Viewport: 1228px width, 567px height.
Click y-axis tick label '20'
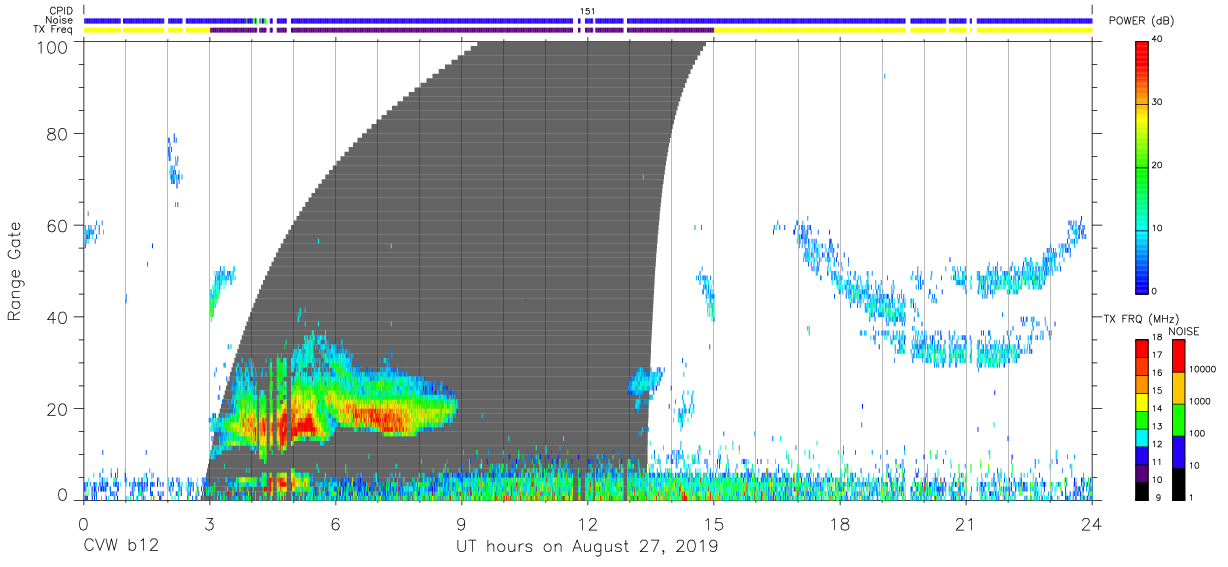[x=59, y=409]
